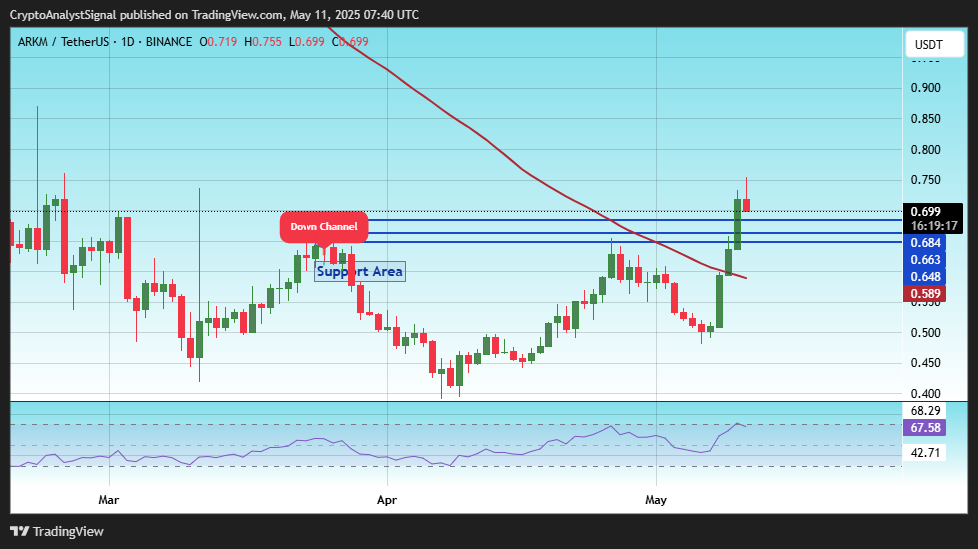Click the RSI scale value 68.29
978x549 pixels.
pyautogui.click(x=925, y=411)
